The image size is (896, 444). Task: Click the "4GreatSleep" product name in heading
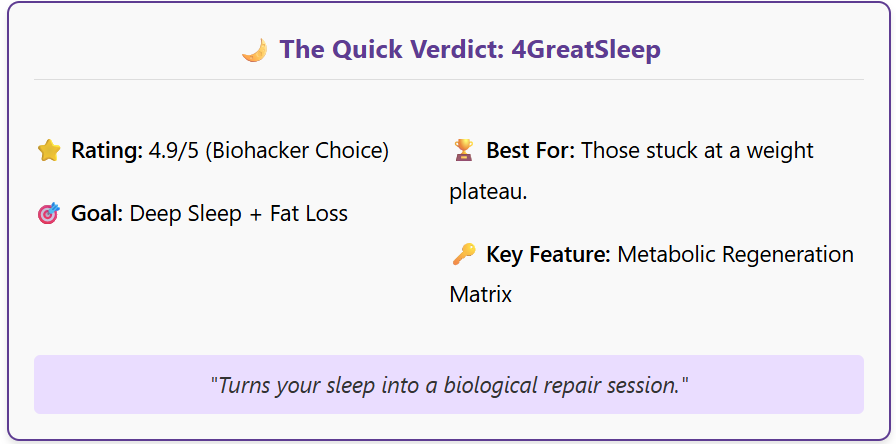(585, 50)
